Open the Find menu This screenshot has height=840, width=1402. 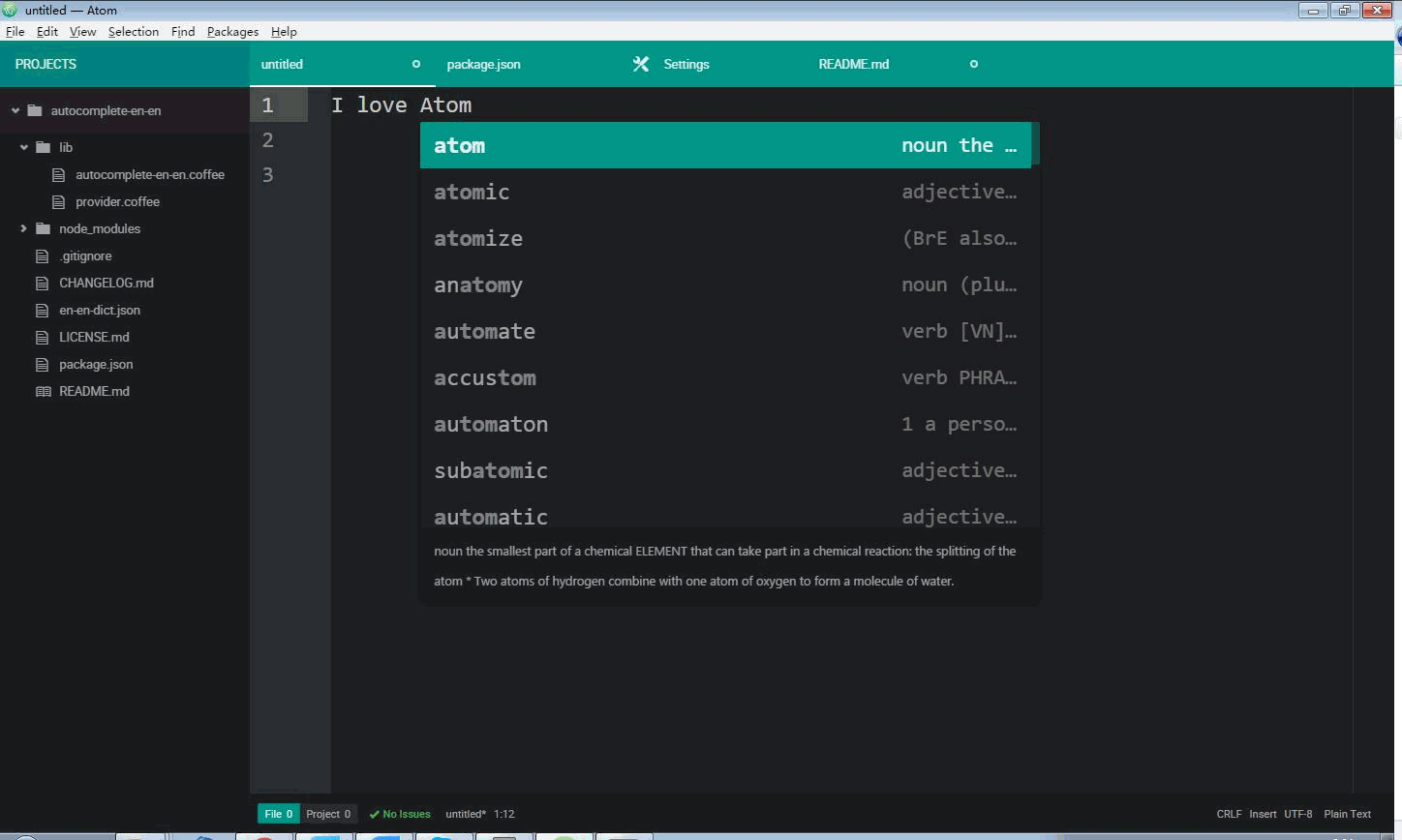tap(183, 31)
